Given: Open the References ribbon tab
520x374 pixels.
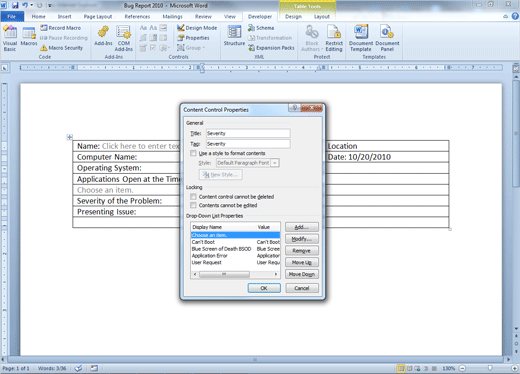Looking at the screenshot, I should 137,17.
